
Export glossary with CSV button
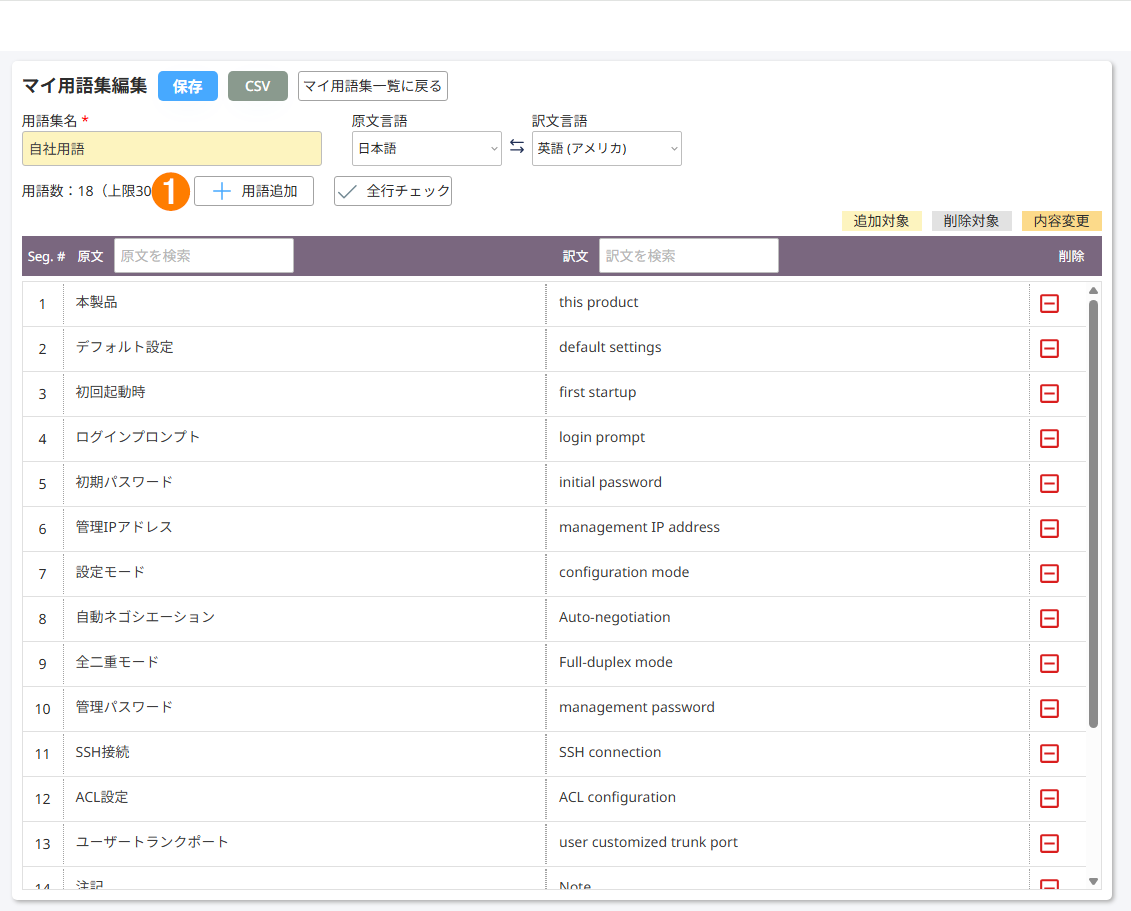tap(258, 86)
